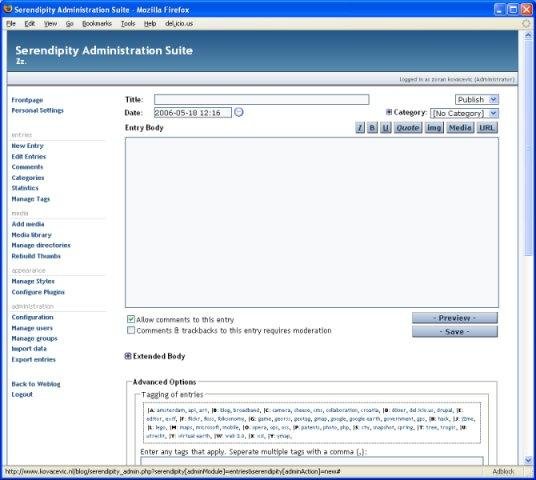
Task: Click Back to Weblog link
Action: [x=36, y=384]
